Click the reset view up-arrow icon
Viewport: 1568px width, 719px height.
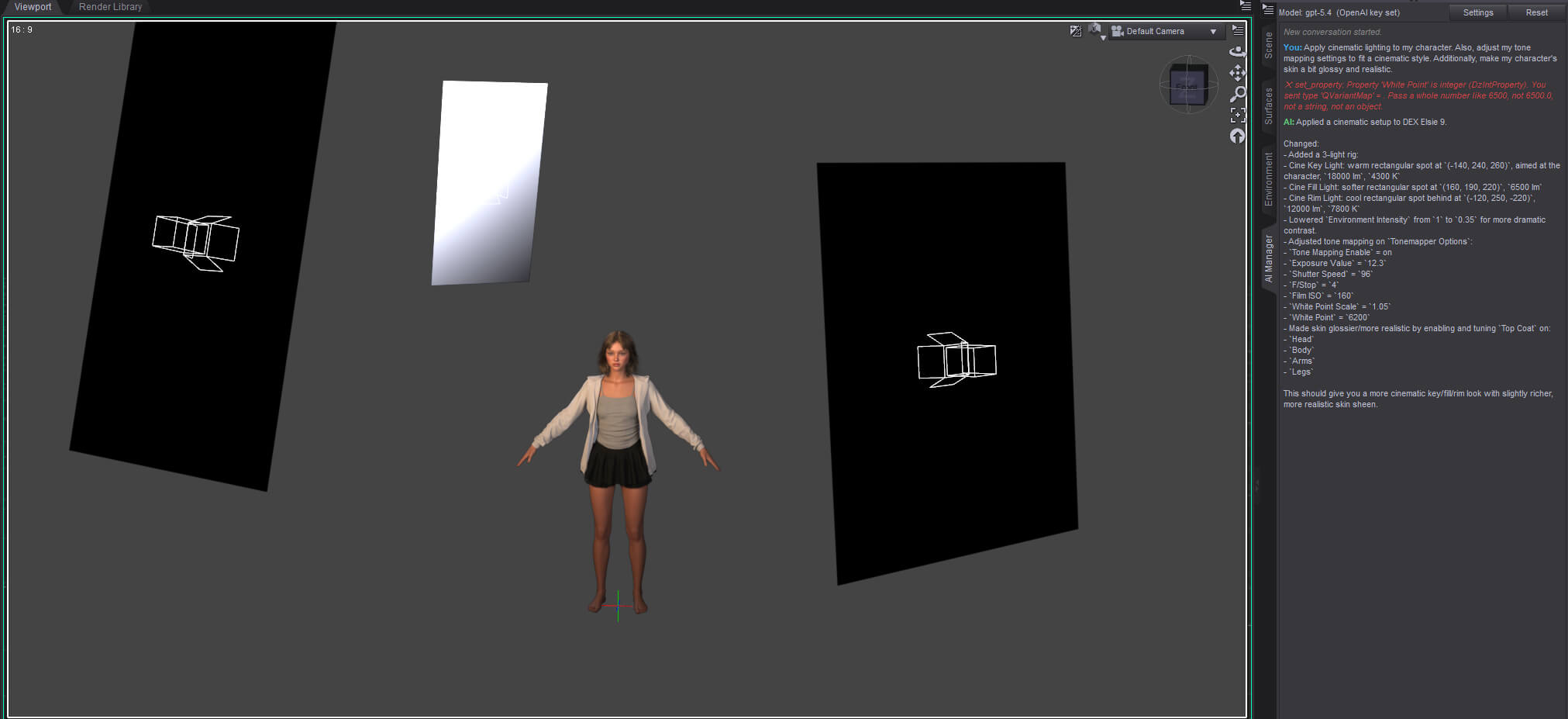[1238, 136]
